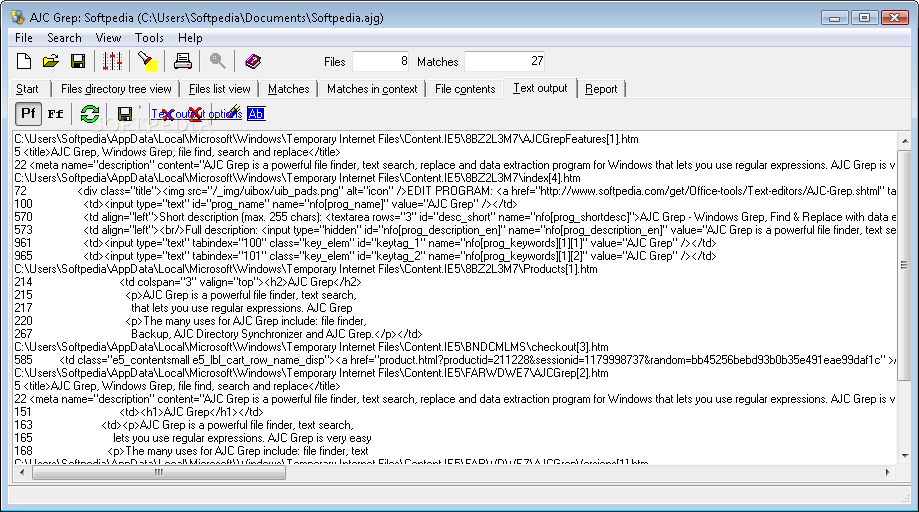Image resolution: width=919 pixels, height=512 pixels.
Task: Select the Text output tab
Action: (x=540, y=88)
